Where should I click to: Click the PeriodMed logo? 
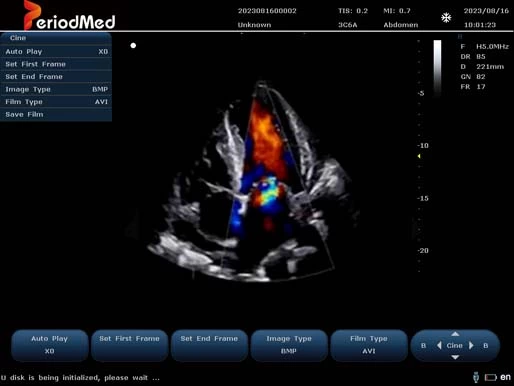69,16
